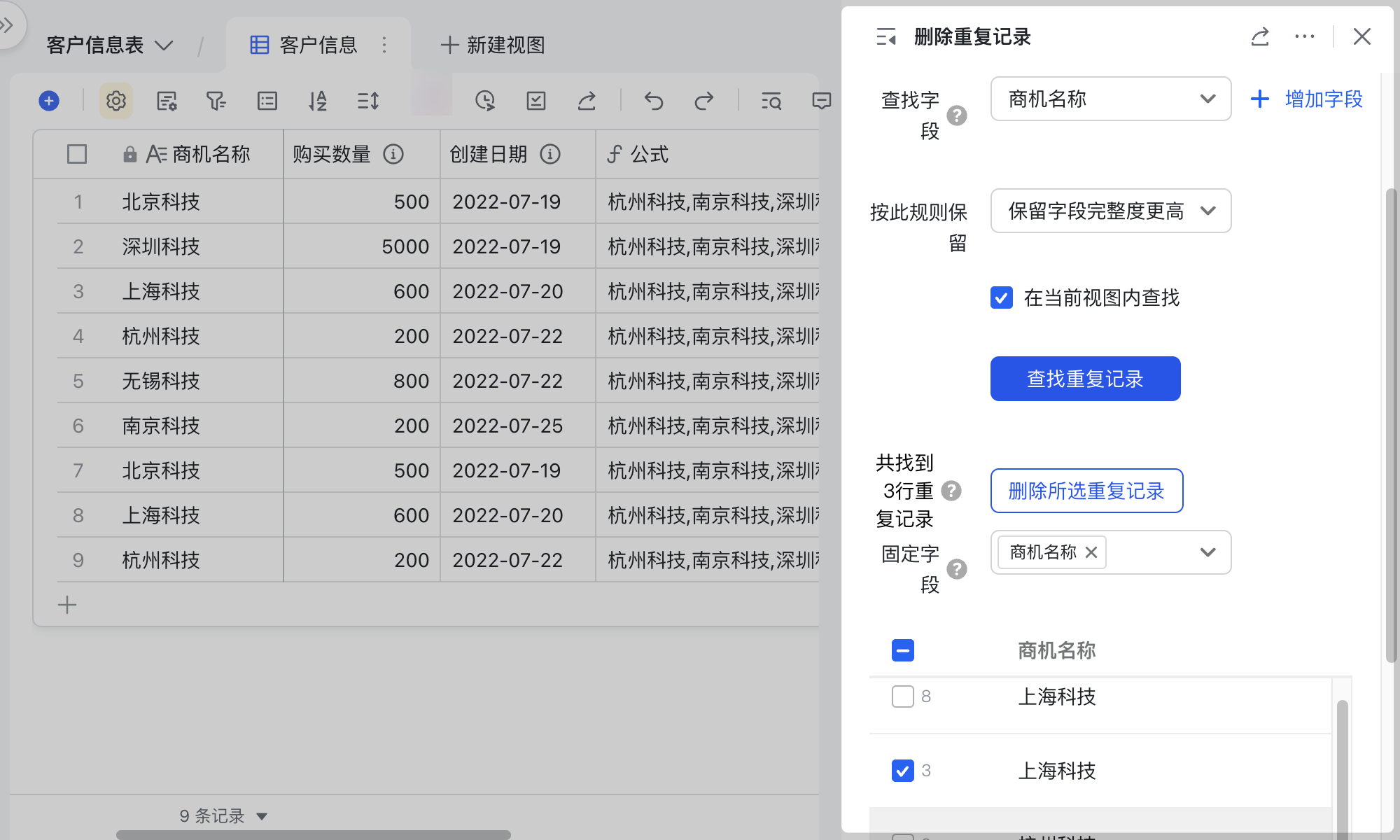Toggle the select-all checkbox in table header

tap(77, 154)
